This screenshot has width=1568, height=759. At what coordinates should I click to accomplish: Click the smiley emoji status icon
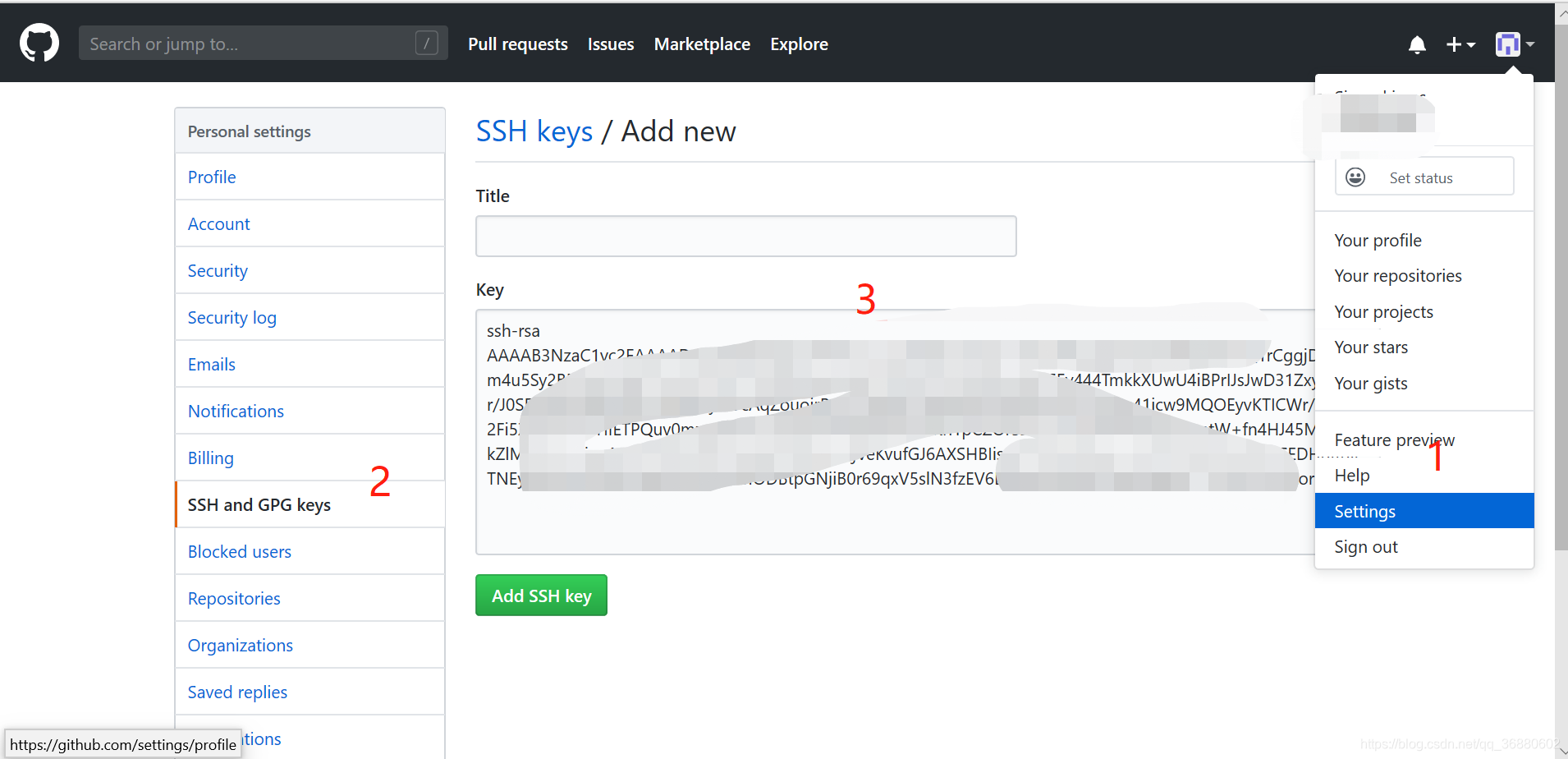1355,177
